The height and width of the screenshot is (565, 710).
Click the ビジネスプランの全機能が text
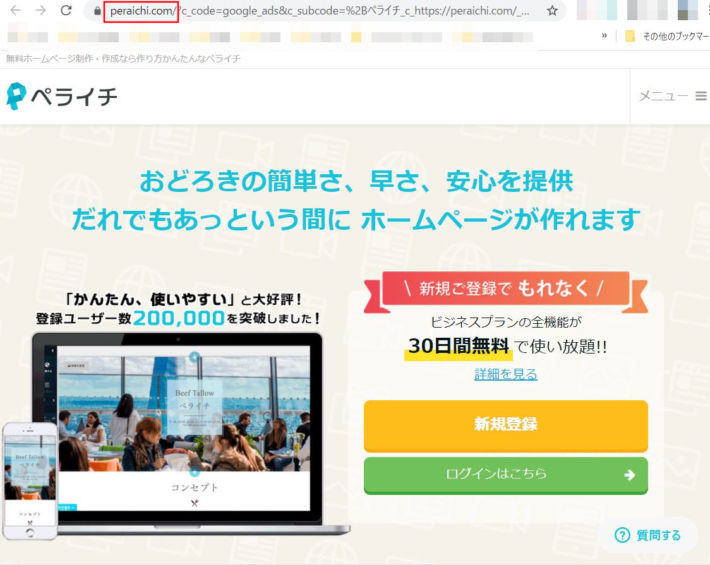(x=506, y=322)
